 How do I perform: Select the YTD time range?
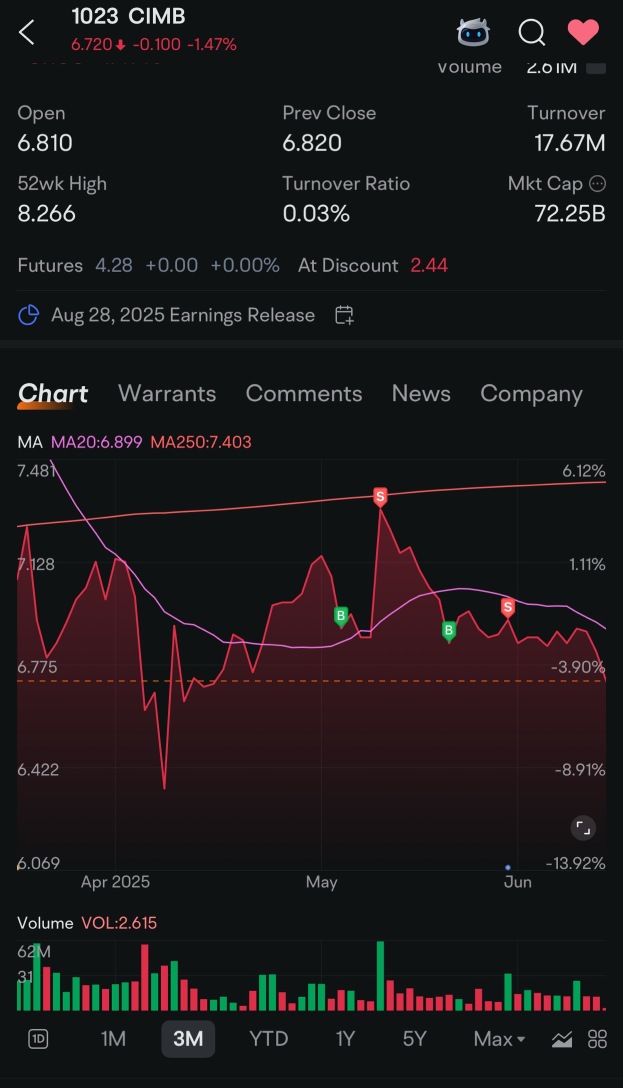pos(268,1039)
